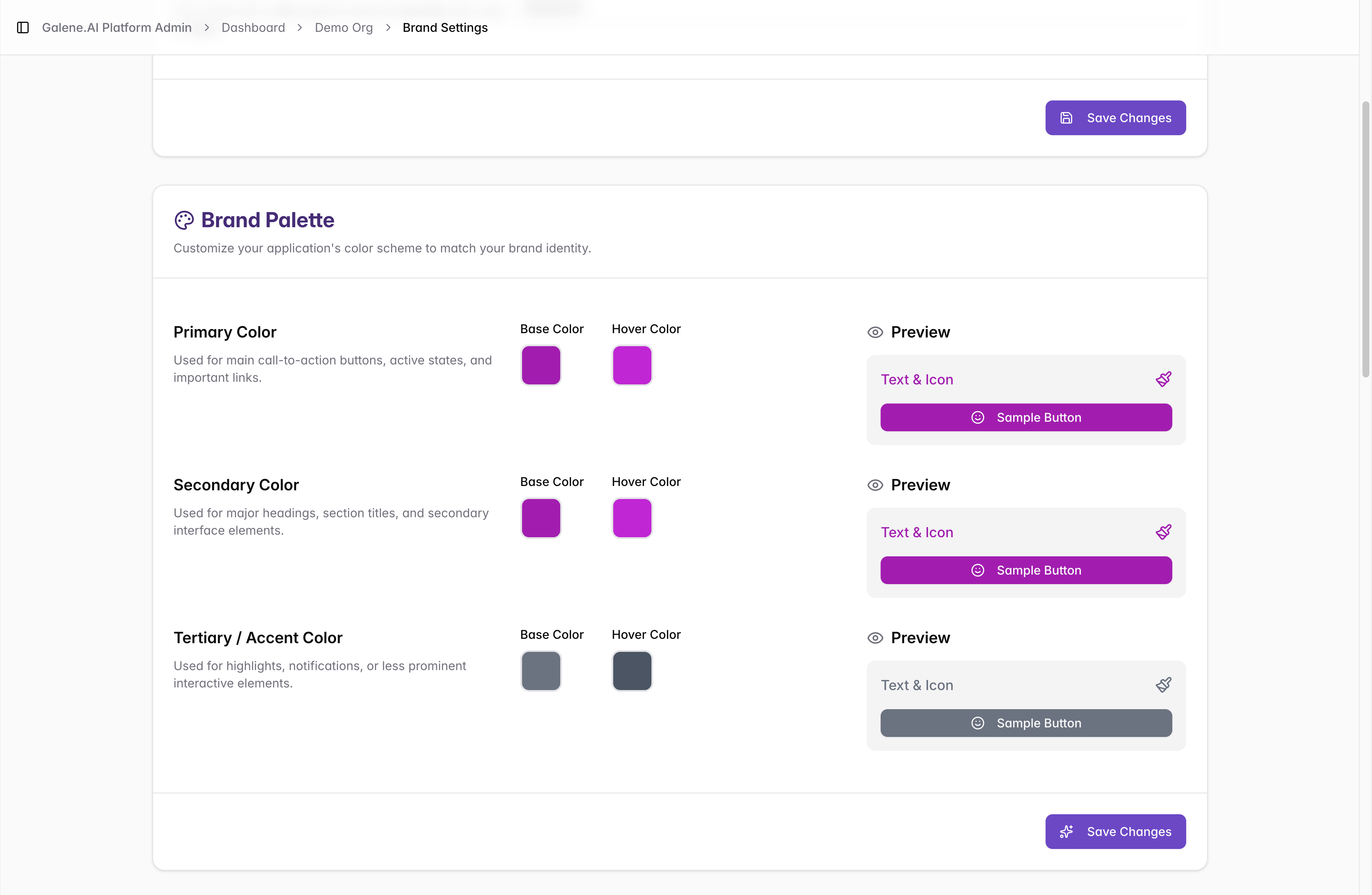Go to Demo Org breadcrumb
The width and height of the screenshot is (1372, 895).
344,28
